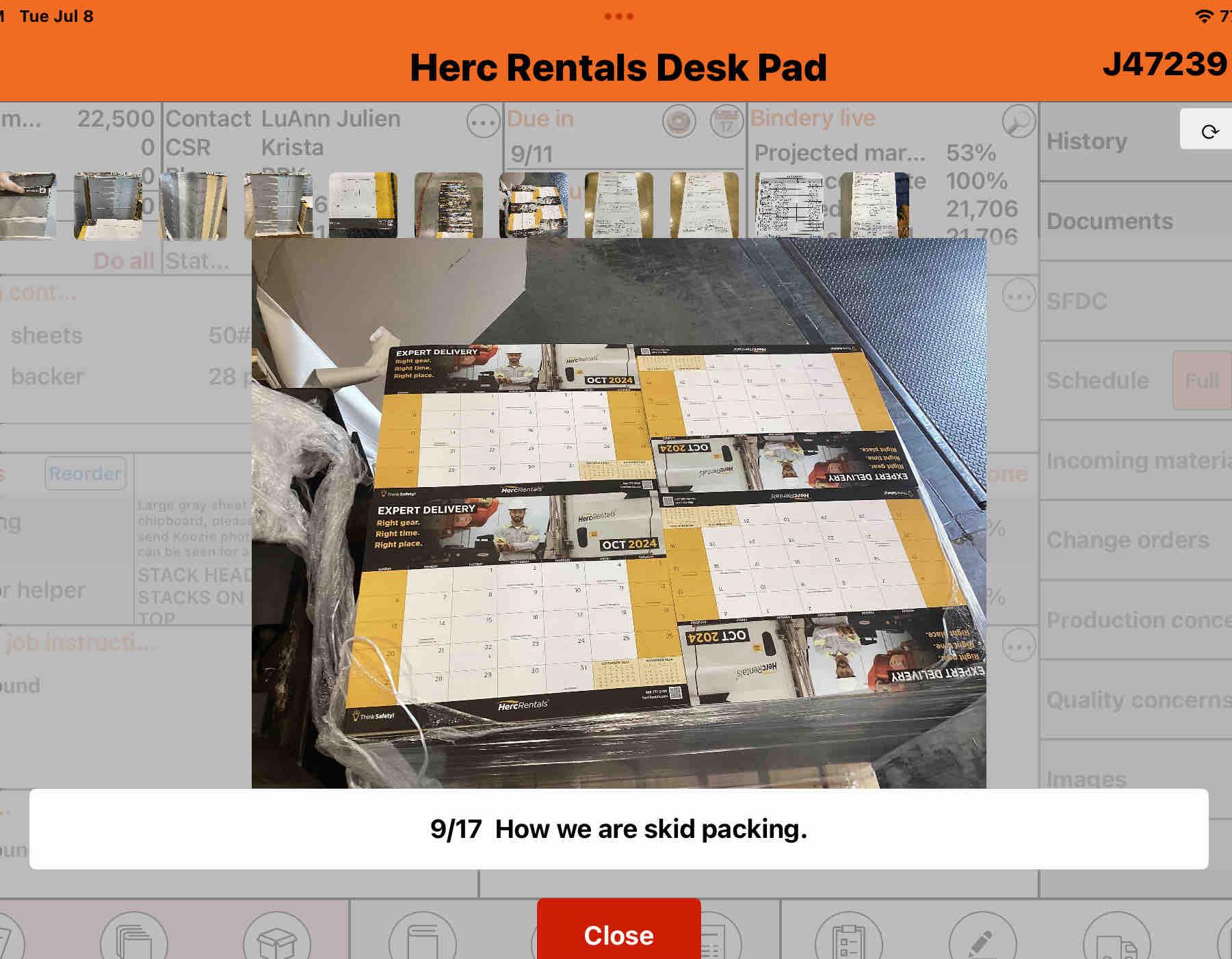Toggle the Full option beside Schedule
This screenshot has width=1232, height=959.
(1201, 380)
